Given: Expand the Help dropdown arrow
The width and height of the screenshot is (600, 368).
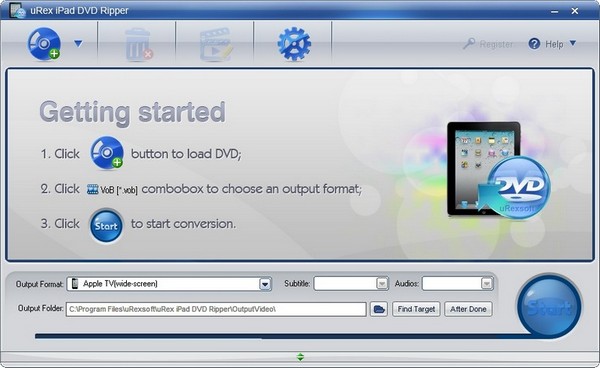Looking at the screenshot, I should coord(572,43).
